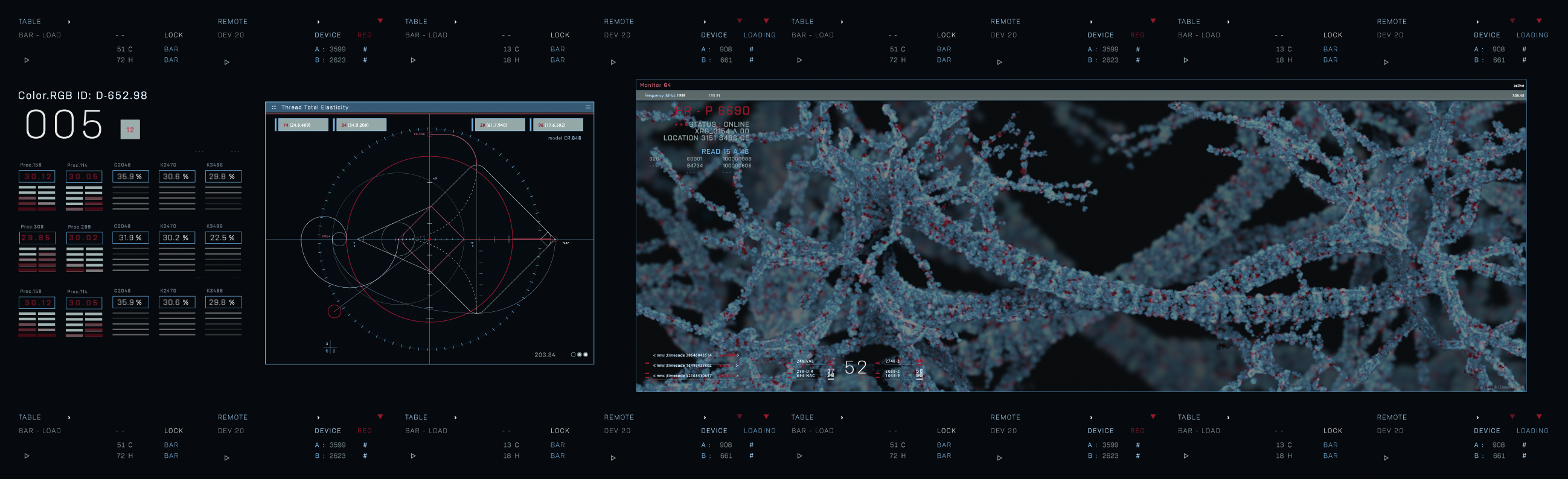Open the Thread Total Elasticity hamburger menu
The image size is (1568, 479).
click(587, 107)
